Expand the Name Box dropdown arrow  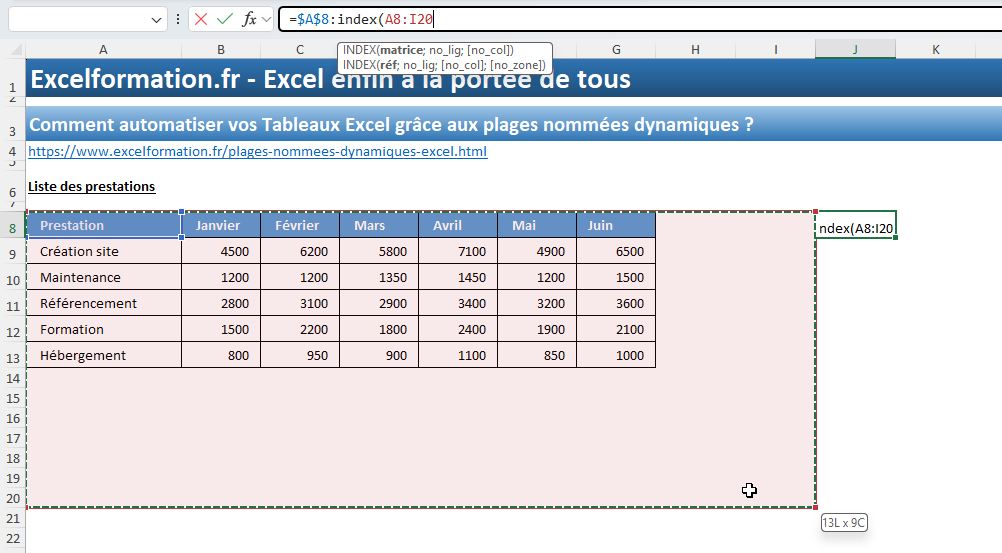coord(156,20)
